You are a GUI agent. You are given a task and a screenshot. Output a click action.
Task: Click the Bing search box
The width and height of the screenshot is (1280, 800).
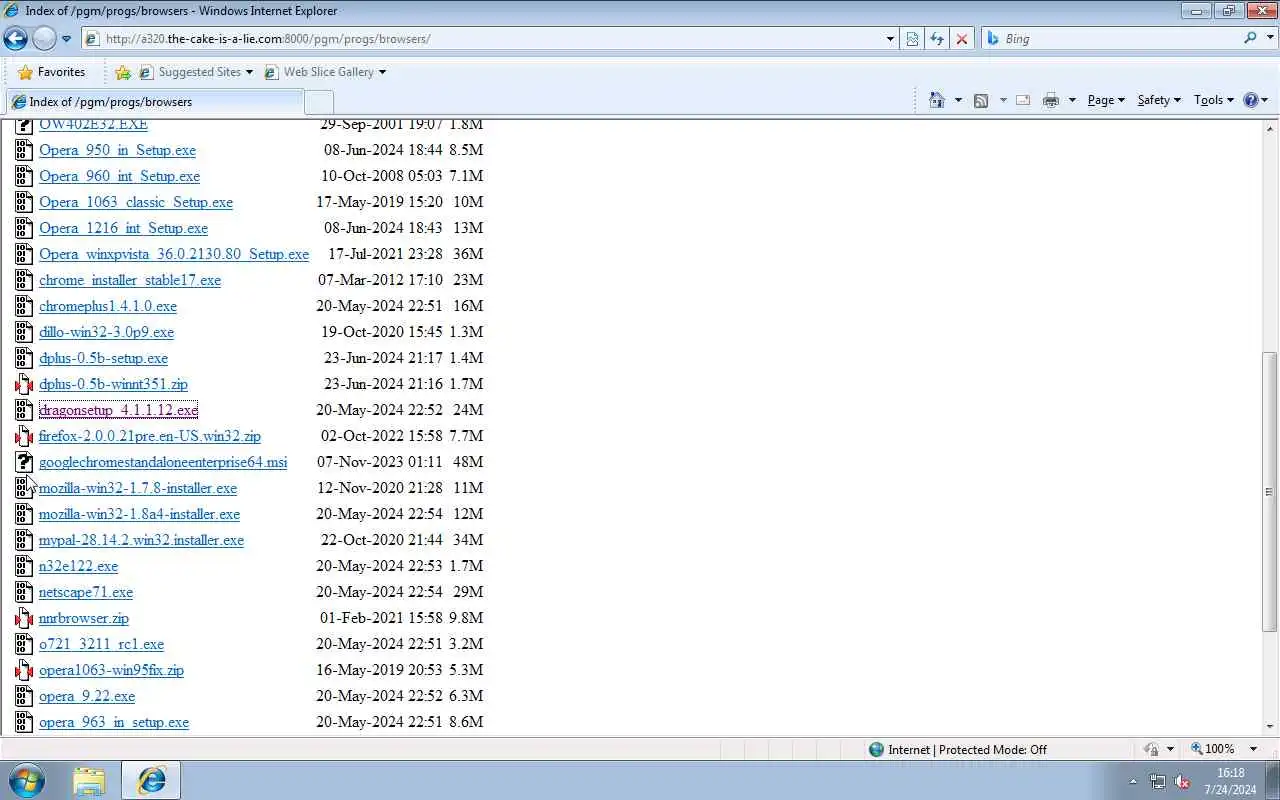[x=1110, y=39]
